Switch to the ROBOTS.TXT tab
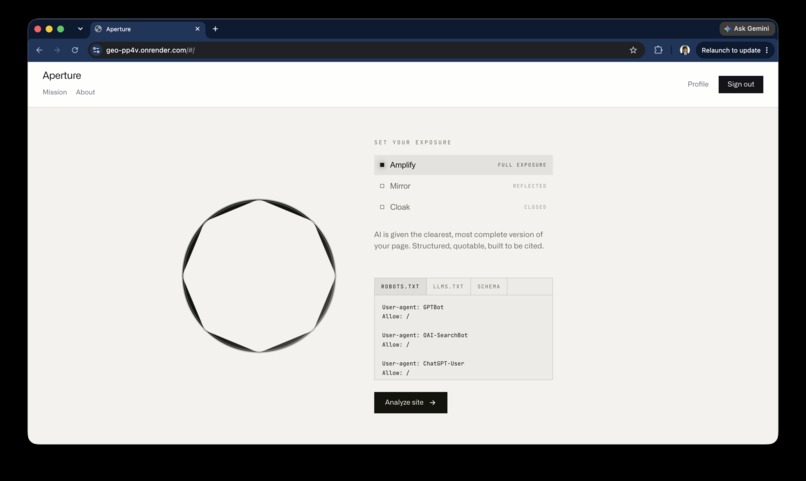The width and height of the screenshot is (806, 481). pos(400,286)
